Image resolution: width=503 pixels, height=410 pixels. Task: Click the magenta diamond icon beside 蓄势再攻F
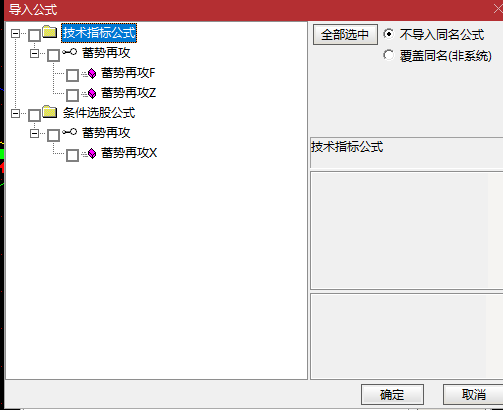[x=92, y=73]
